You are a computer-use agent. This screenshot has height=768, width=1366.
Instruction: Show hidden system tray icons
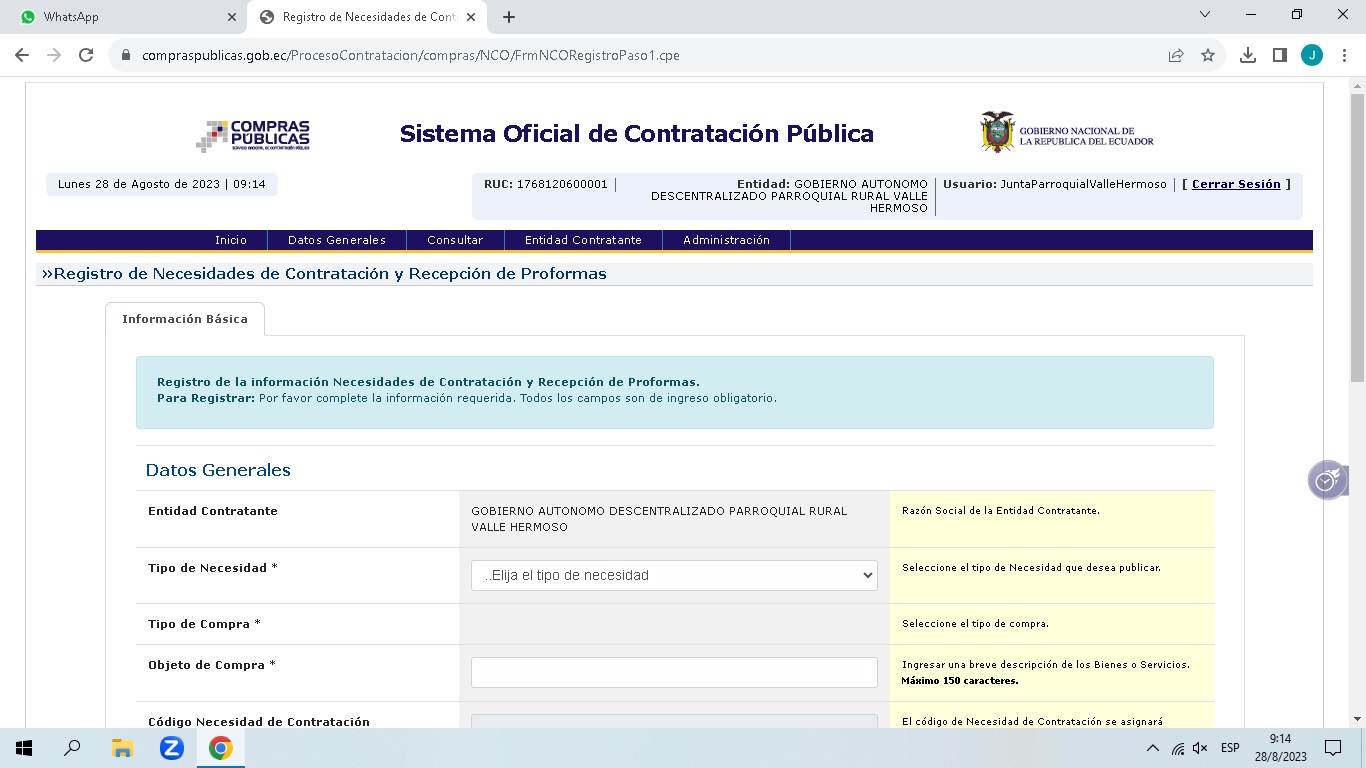tap(1152, 748)
